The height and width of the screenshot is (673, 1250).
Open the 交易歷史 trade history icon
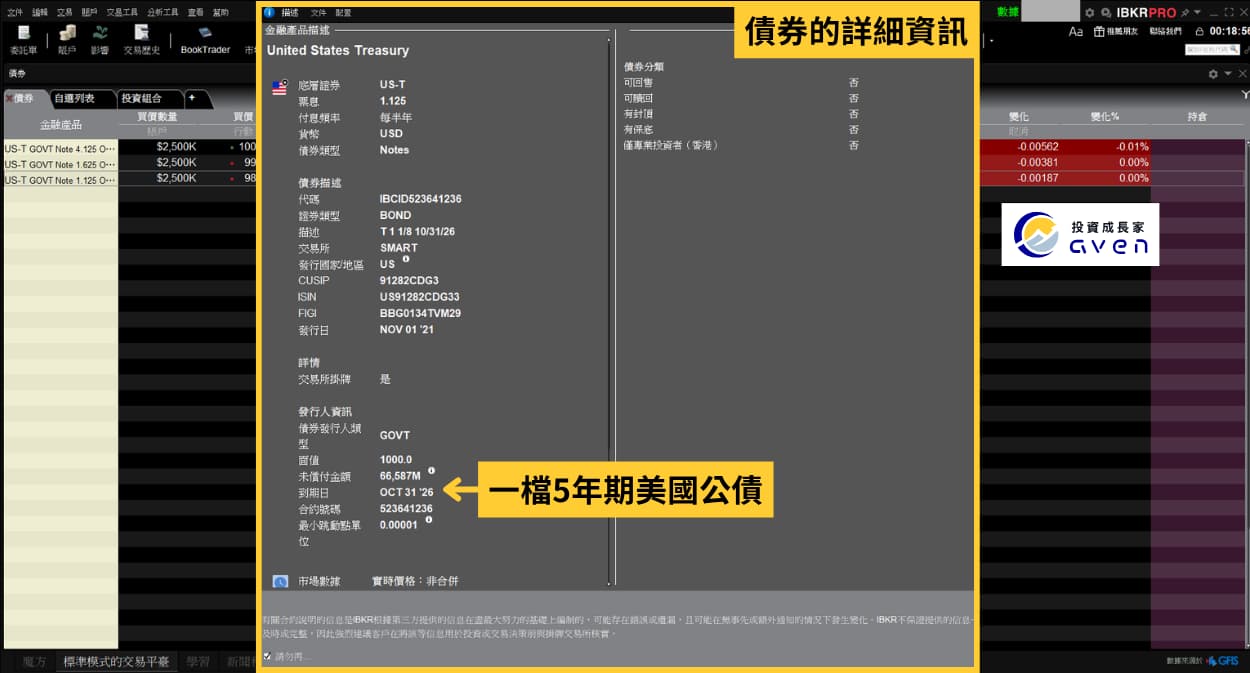point(141,39)
